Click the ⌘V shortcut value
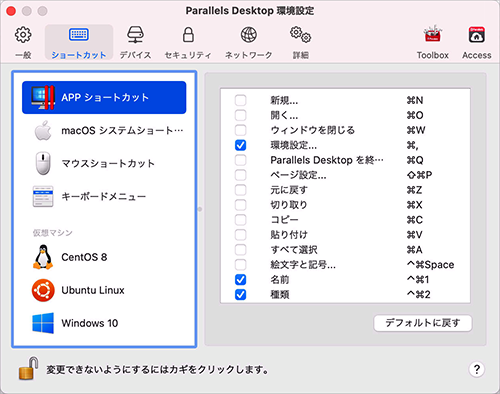 click(415, 235)
